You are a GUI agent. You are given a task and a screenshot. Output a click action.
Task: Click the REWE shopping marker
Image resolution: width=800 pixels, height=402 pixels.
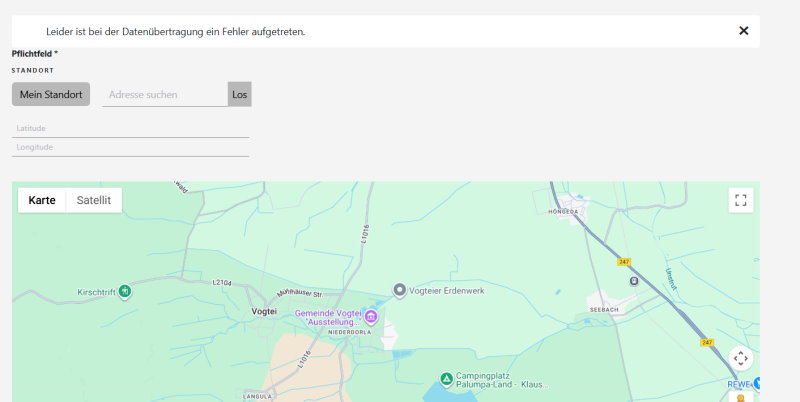point(756,383)
